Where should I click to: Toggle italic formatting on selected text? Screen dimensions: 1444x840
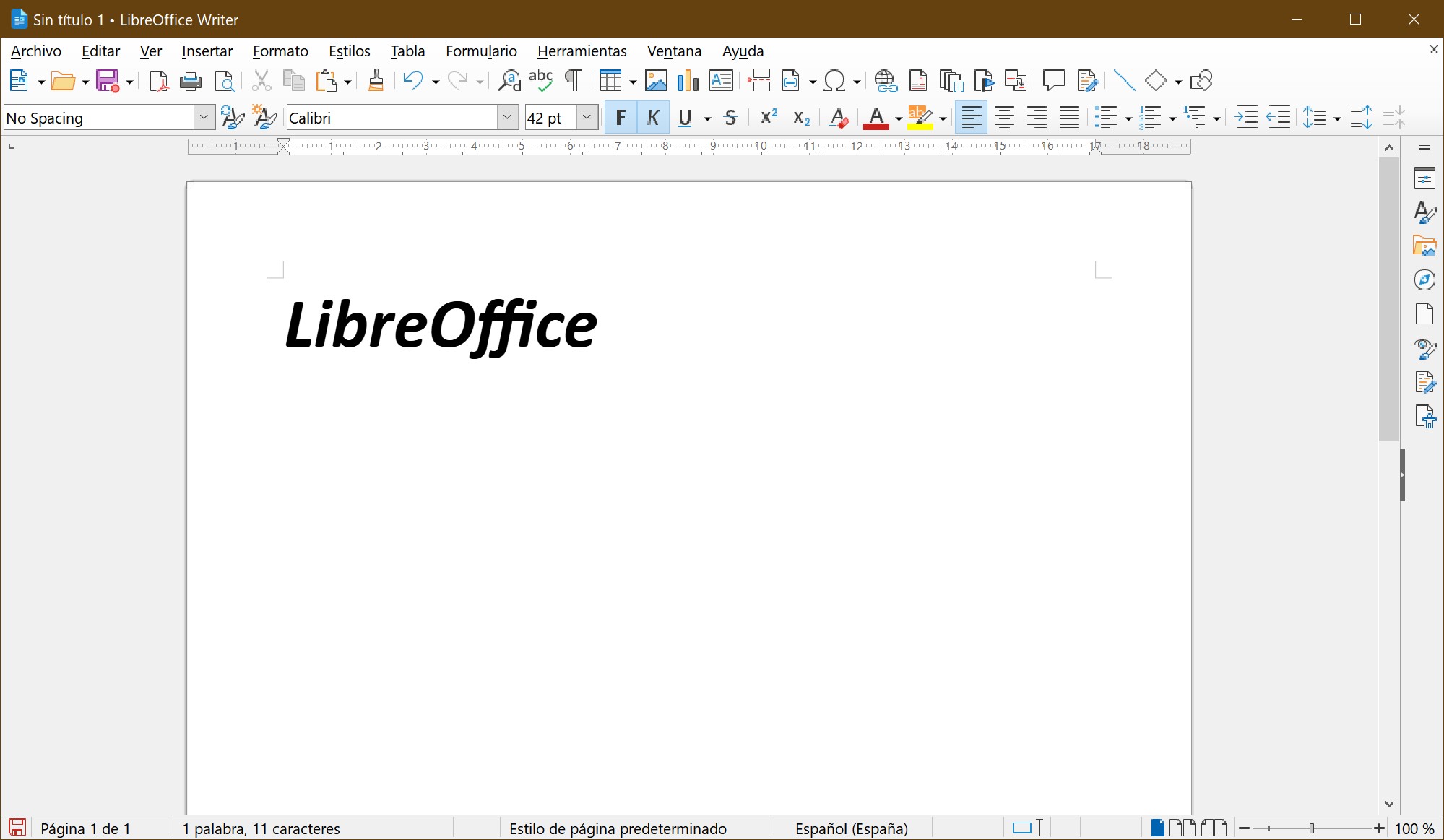653,118
